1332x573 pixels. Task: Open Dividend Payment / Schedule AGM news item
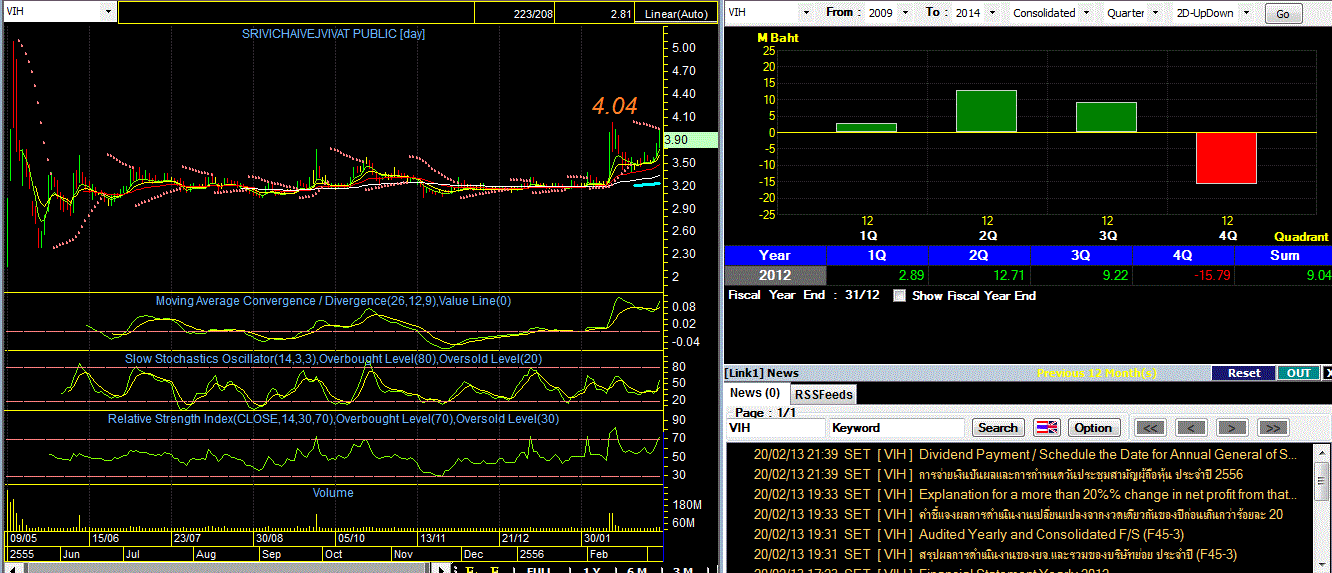click(1107, 454)
